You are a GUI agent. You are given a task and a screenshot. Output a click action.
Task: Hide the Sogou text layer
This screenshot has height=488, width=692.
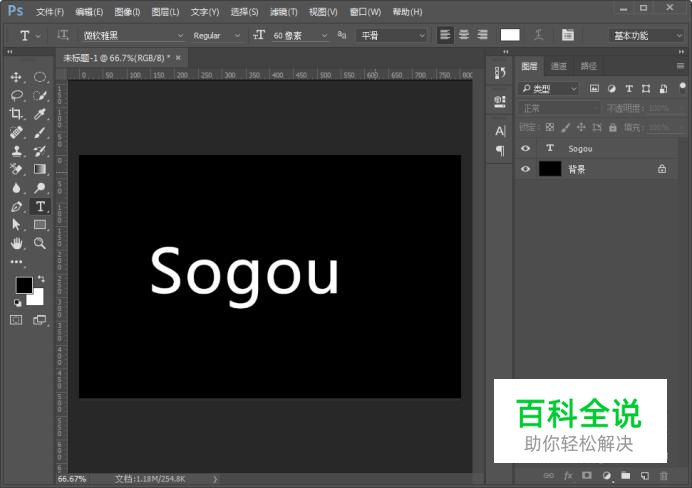[526, 148]
